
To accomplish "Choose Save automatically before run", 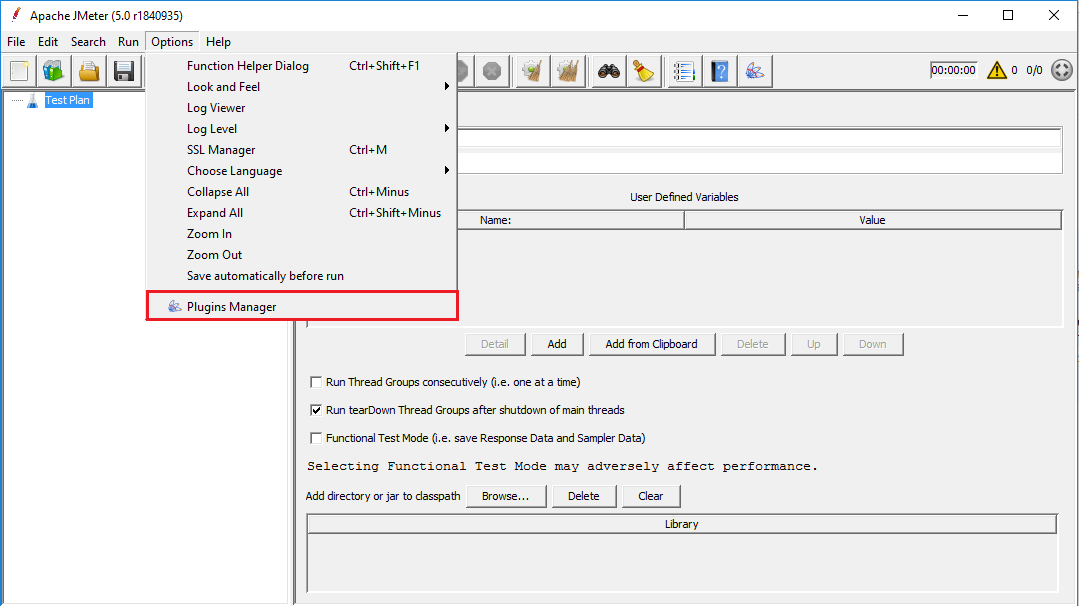I will click(302, 276).
